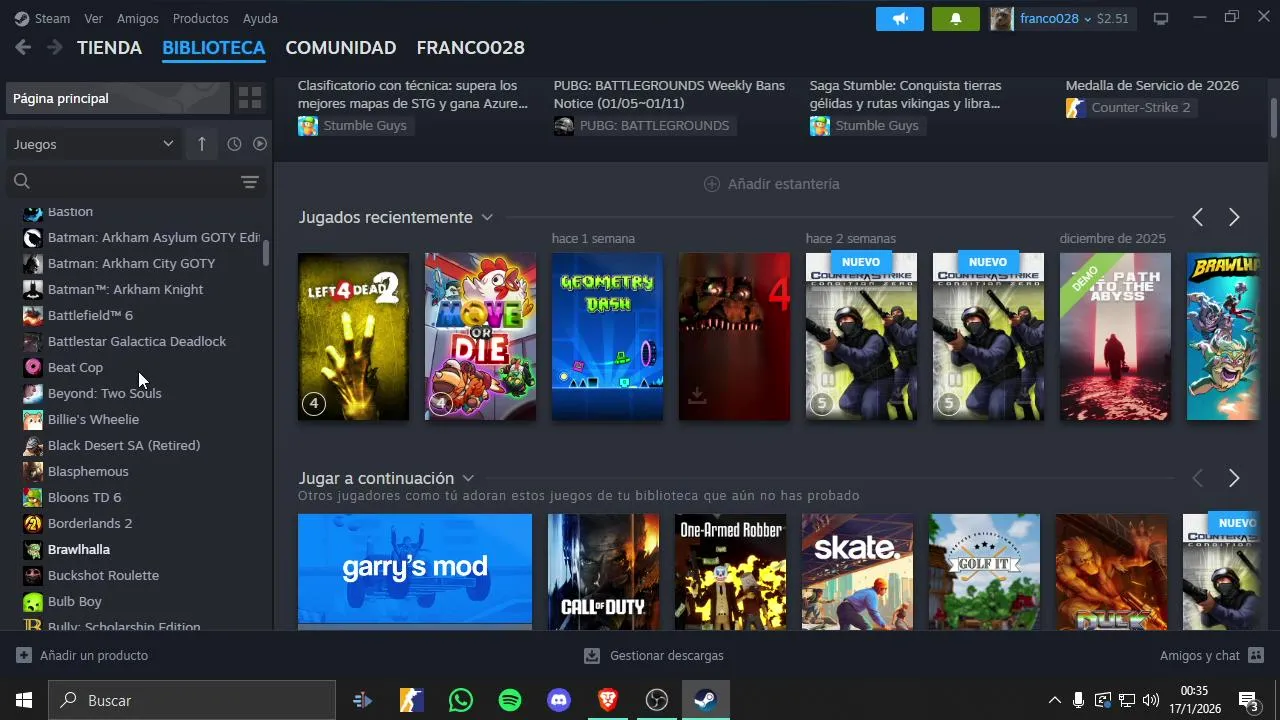Select Buckshot Roulette in the list
The image size is (1280, 720).
coord(103,575)
